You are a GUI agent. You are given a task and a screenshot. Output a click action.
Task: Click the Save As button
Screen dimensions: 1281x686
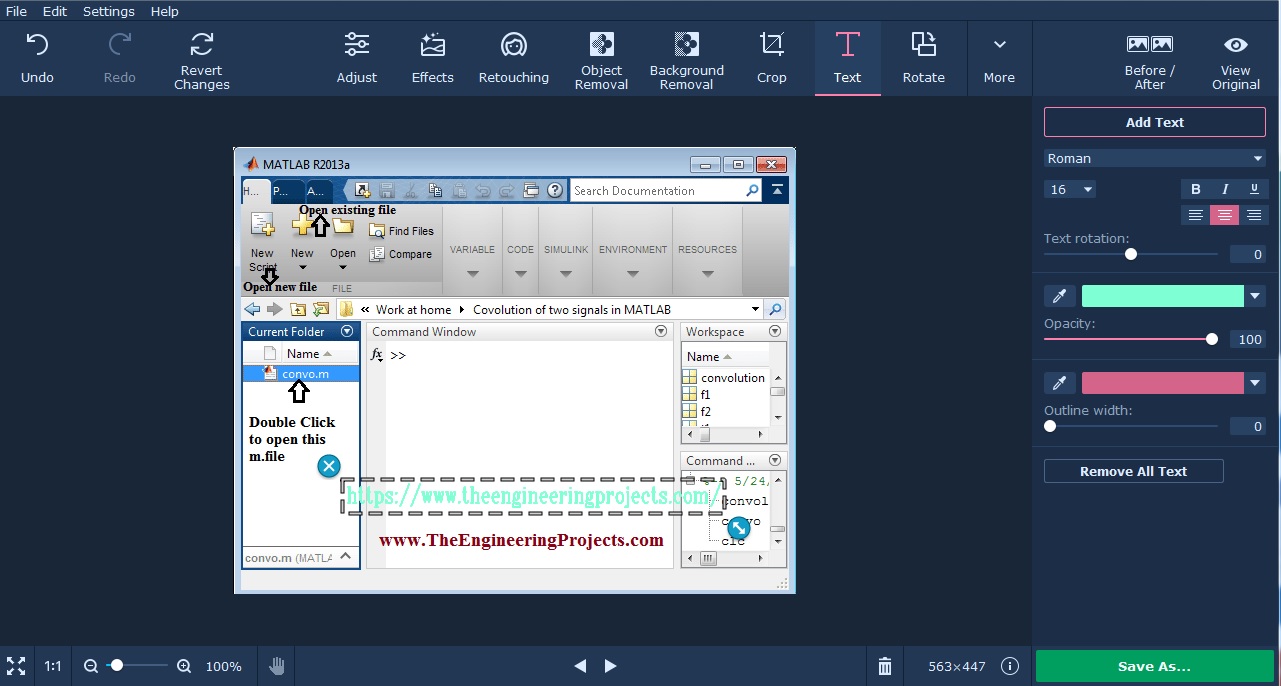point(1154,666)
